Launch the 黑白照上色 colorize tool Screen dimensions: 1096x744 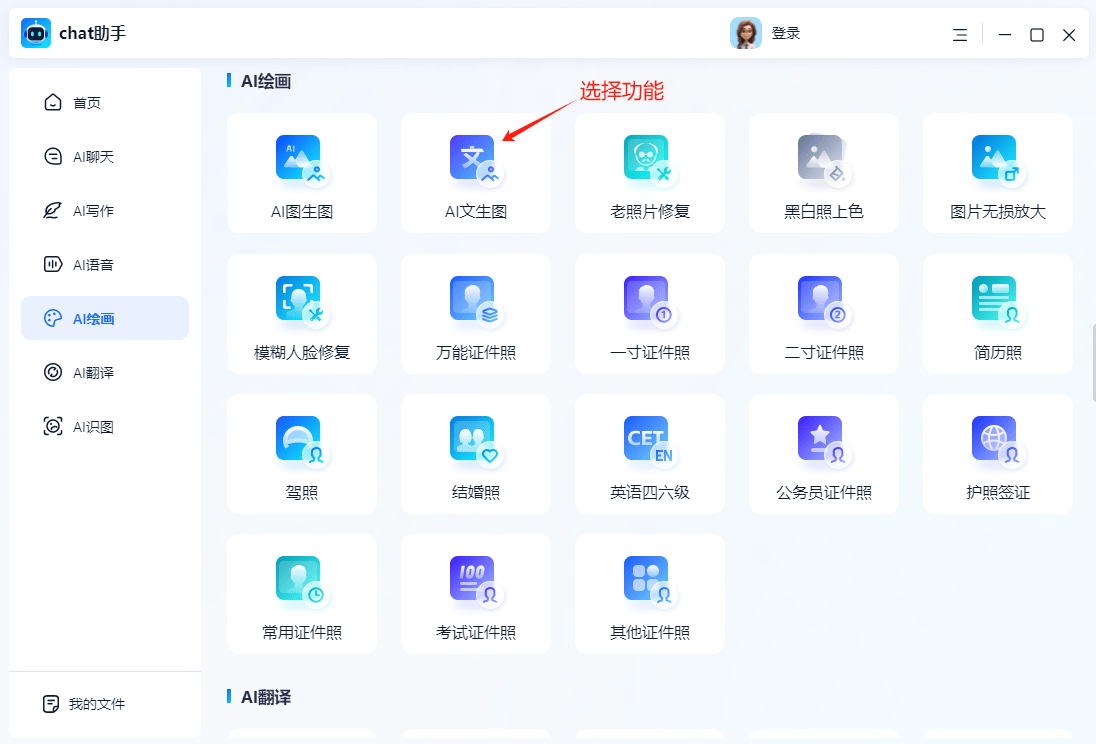click(823, 172)
